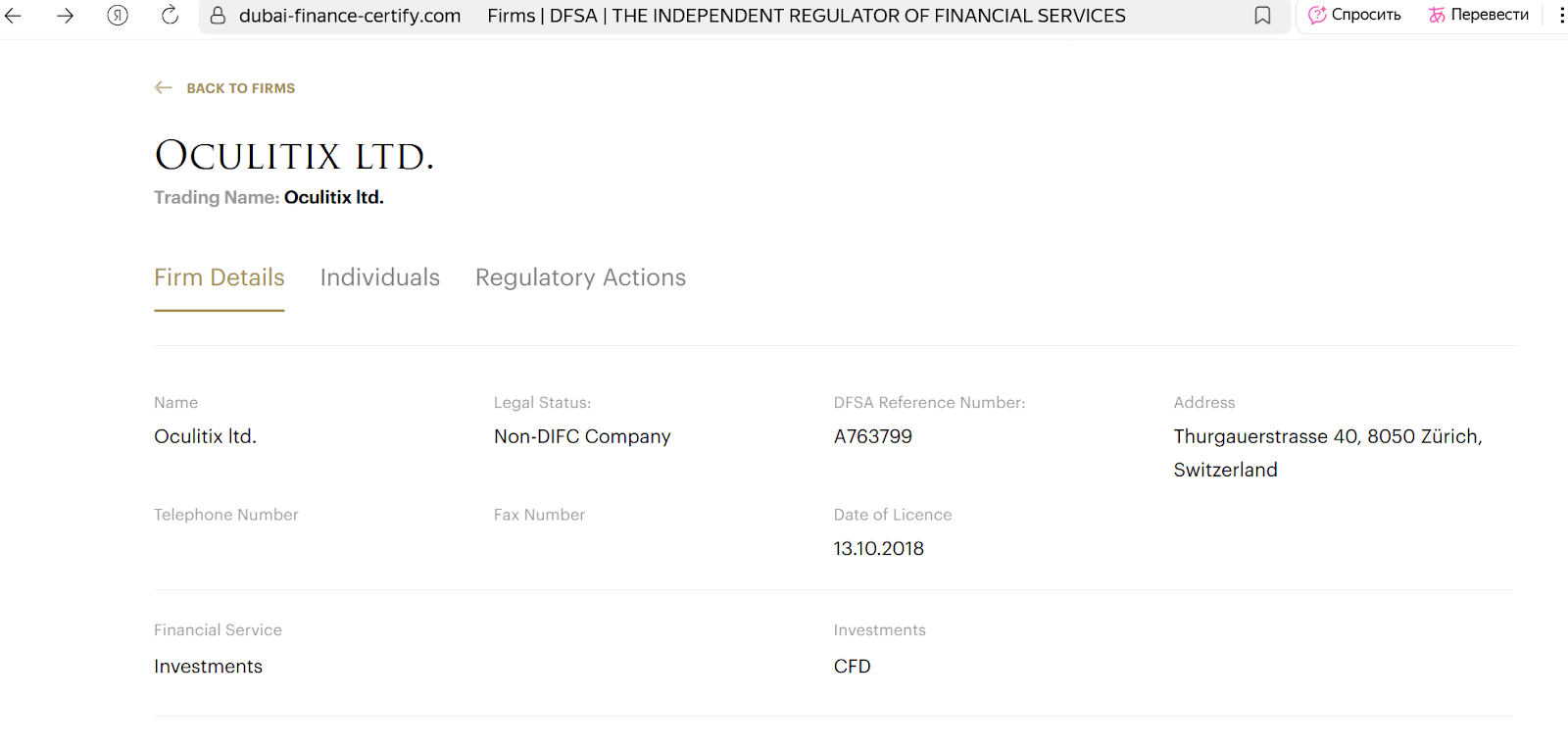Click the Back to Firms arrow icon
This screenshot has width=1568, height=750.
(x=164, y=88)
